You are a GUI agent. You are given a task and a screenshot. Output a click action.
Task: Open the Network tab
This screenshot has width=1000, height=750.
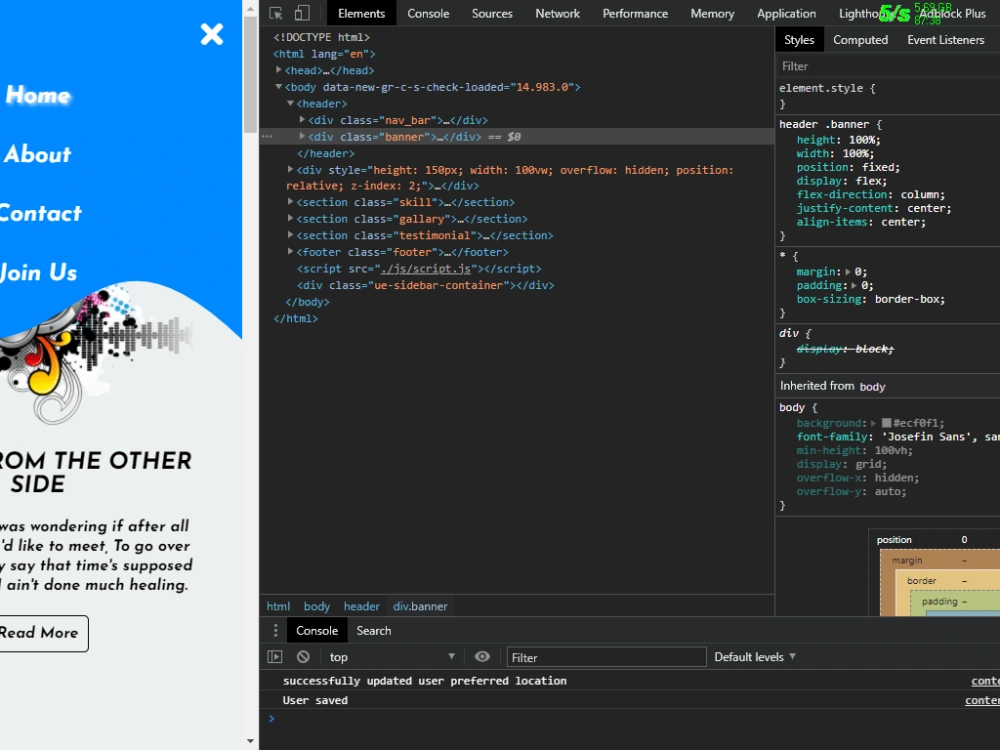(557, 13)
